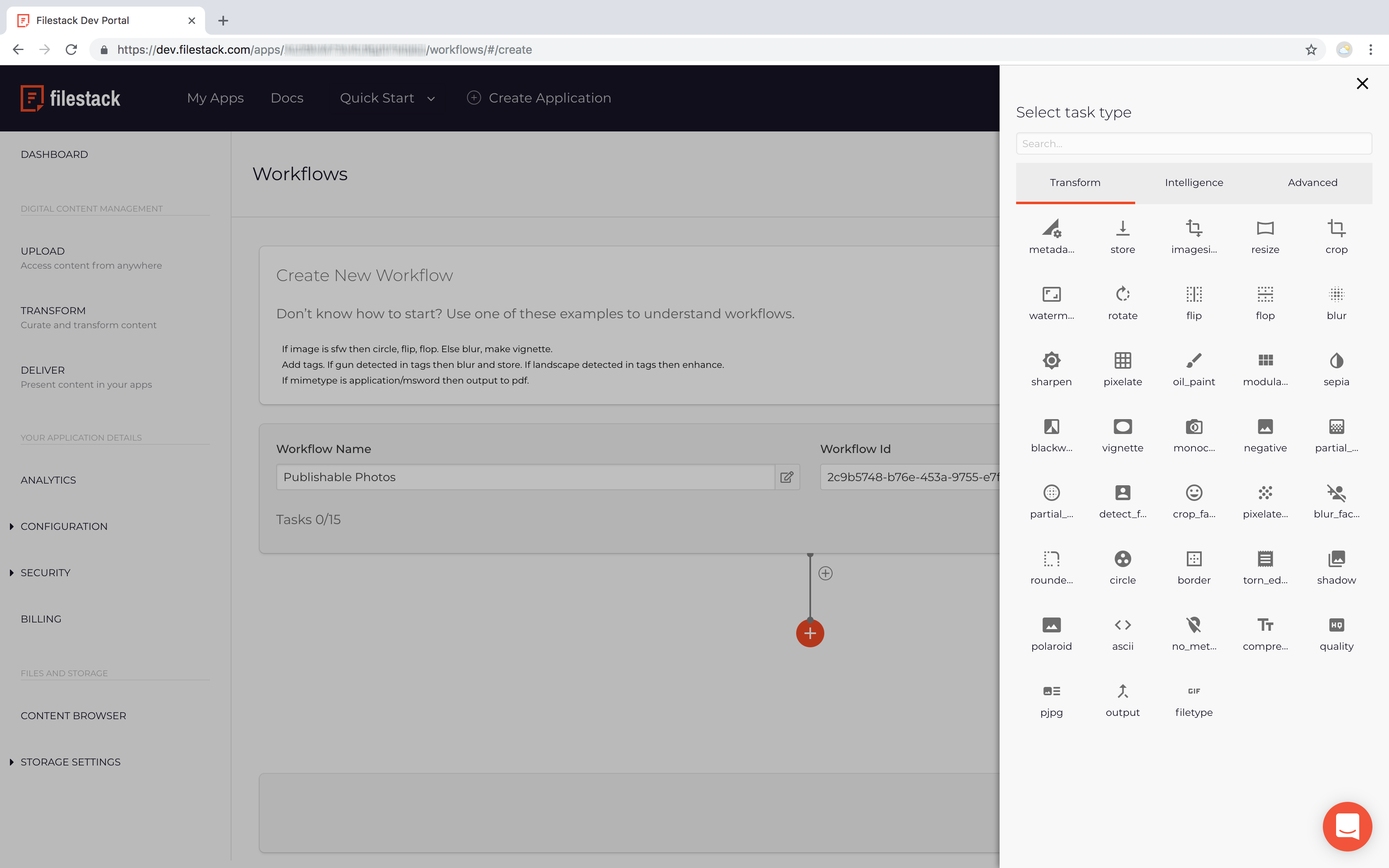
Task: Click Create Application
Action: [539, 98]
